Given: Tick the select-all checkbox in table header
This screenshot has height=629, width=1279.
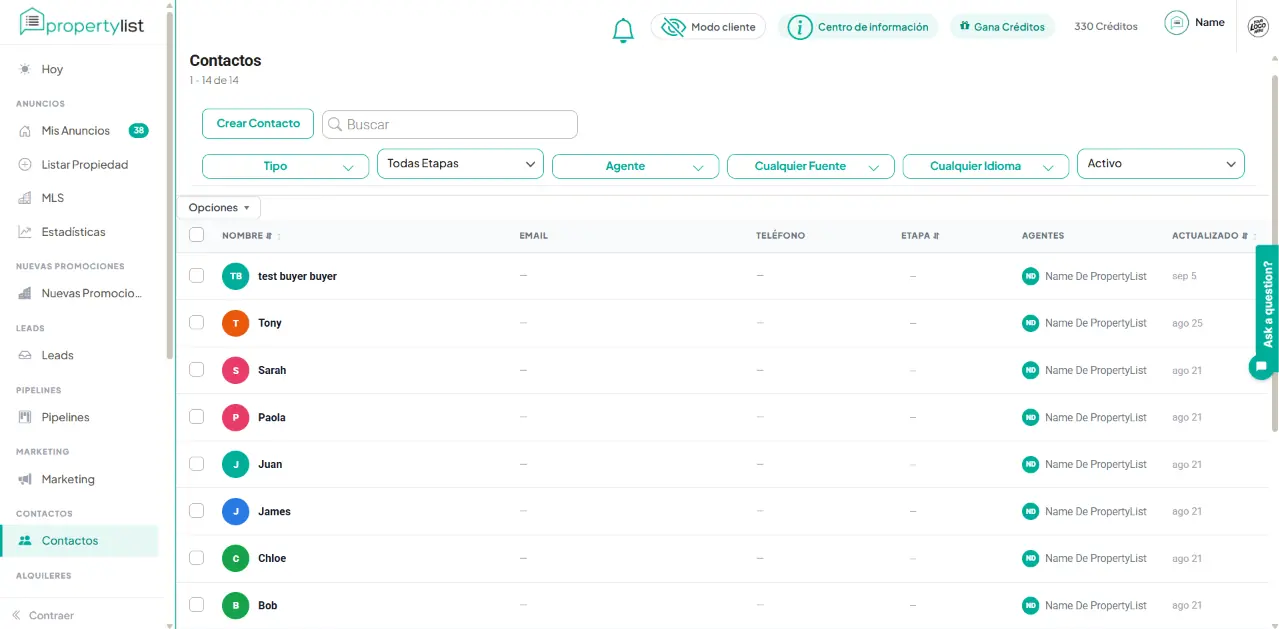Looking at the screenshot, I should [197, 235].
